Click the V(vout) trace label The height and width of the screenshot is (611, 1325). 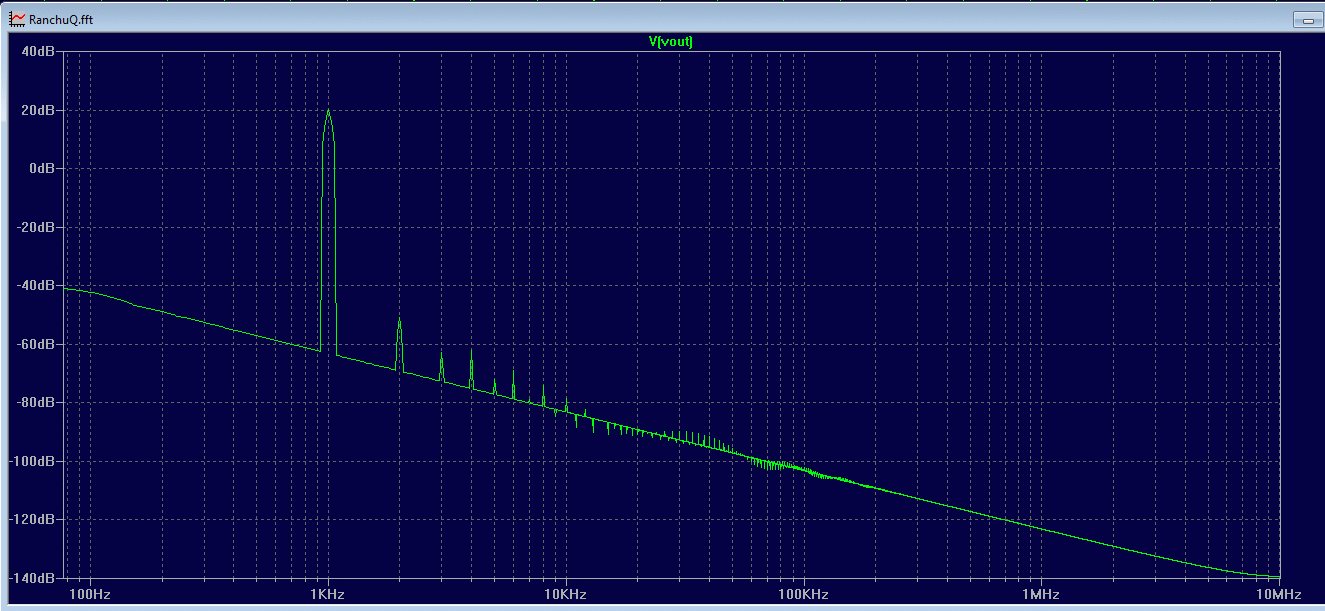(x=671, y=41)
